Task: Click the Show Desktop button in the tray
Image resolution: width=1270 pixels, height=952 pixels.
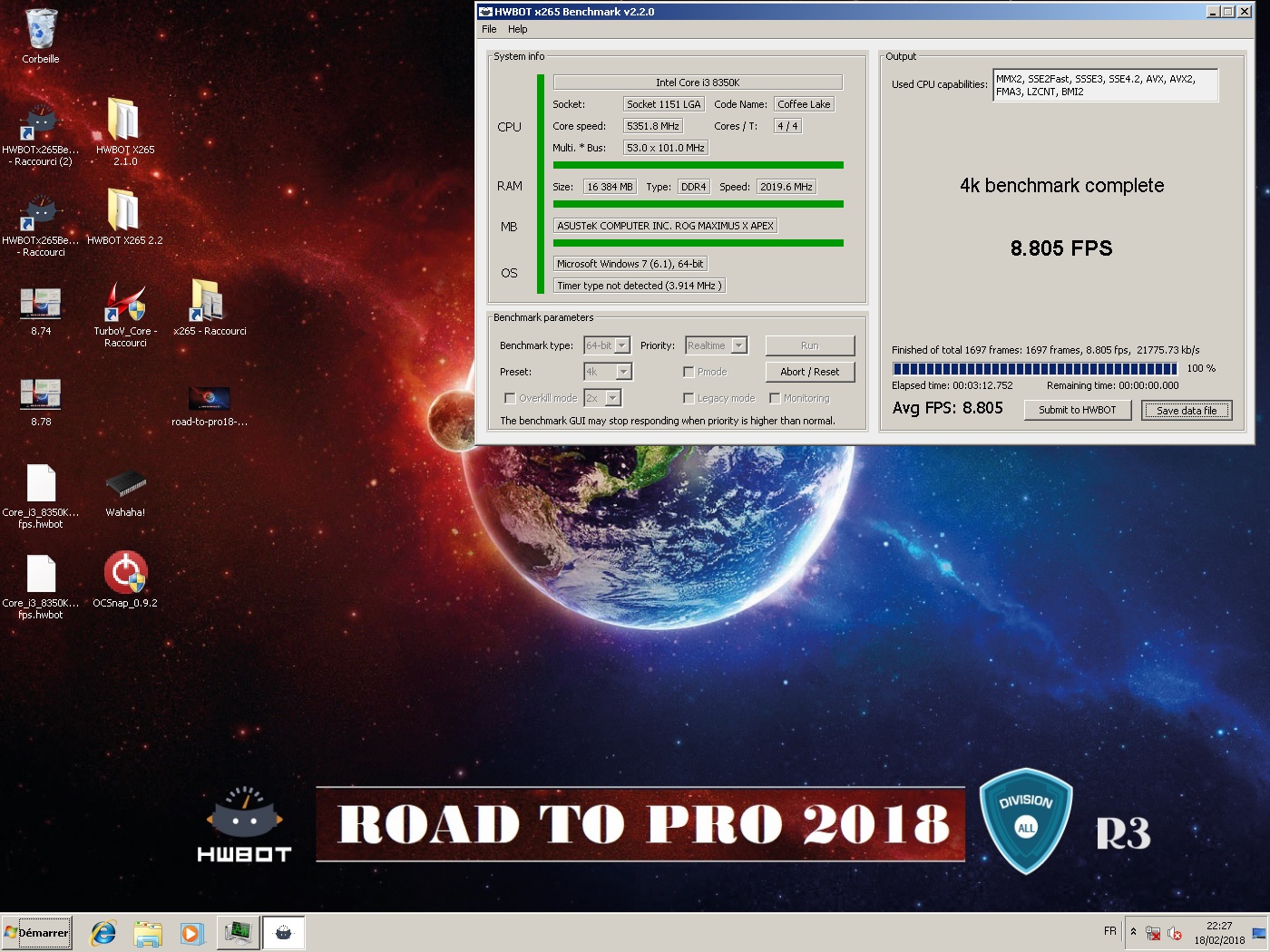Action: point(1259,933)
